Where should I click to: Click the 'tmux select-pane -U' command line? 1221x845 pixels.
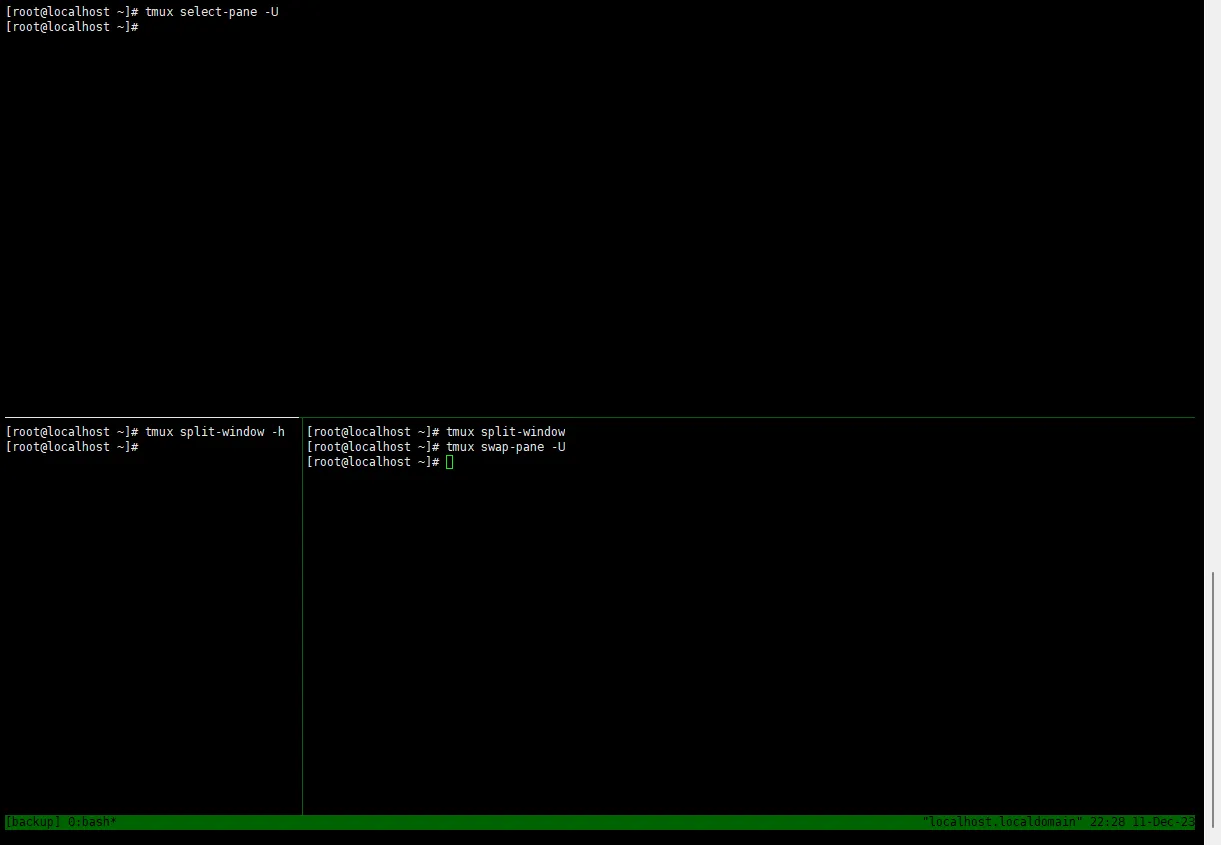pyautogui.click(x=142, y=12)
